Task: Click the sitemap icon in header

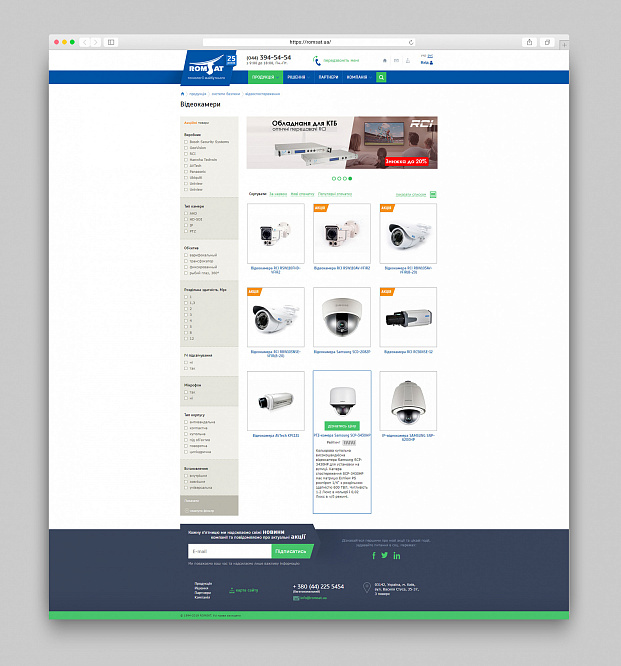Action: [x=408, y=61]
